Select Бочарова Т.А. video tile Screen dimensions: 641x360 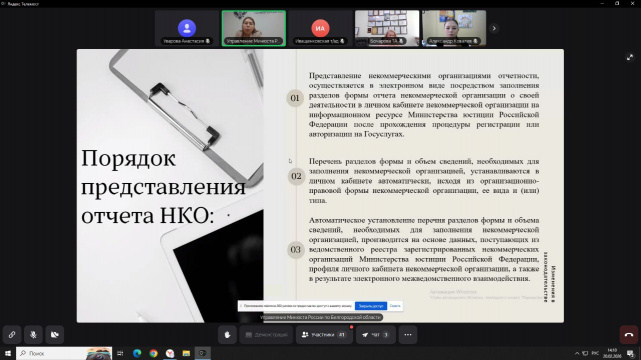click(387, 28)
